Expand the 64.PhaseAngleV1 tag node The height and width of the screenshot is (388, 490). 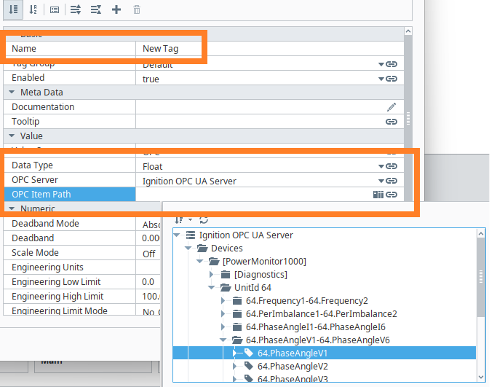click(235, 353)
